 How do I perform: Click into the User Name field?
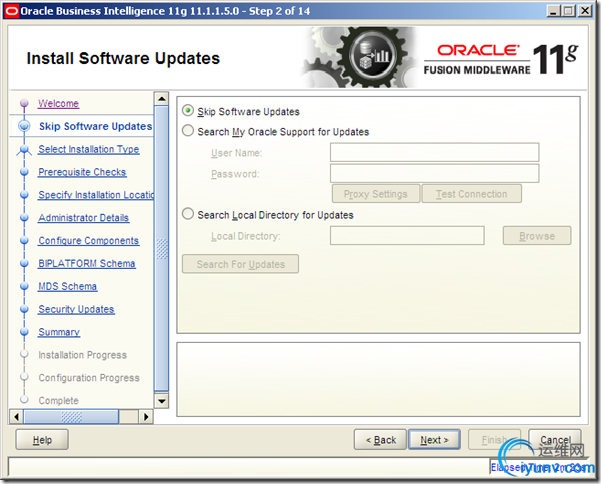[434, 153]
